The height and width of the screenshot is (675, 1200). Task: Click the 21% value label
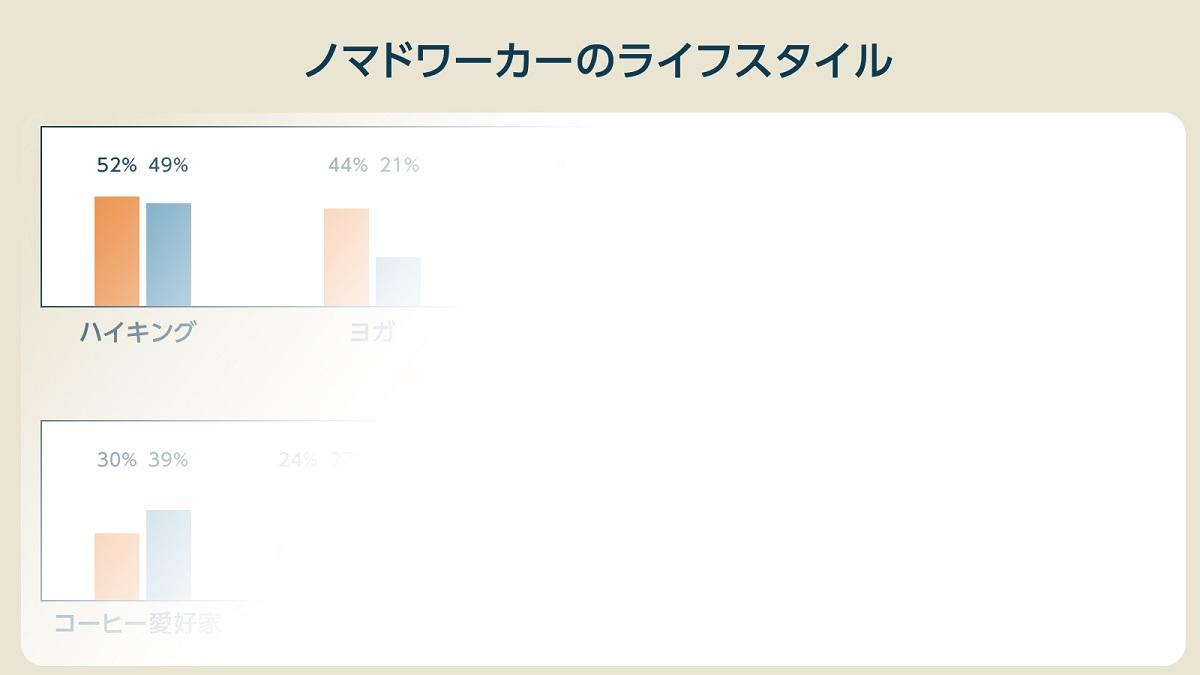point(399,166)
